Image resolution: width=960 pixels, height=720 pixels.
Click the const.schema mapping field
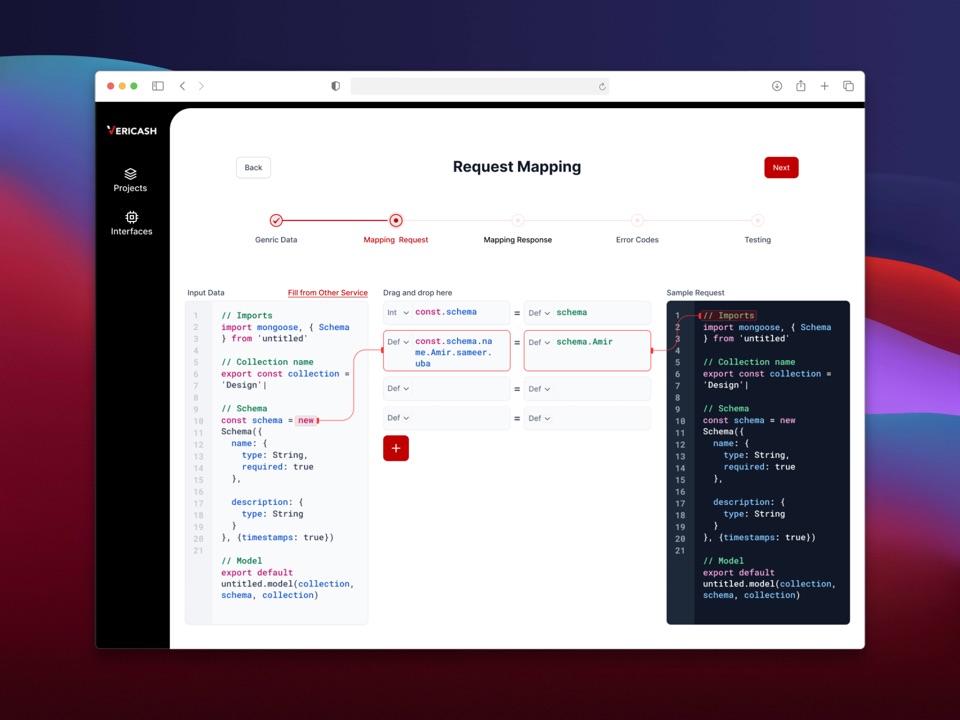447,312
